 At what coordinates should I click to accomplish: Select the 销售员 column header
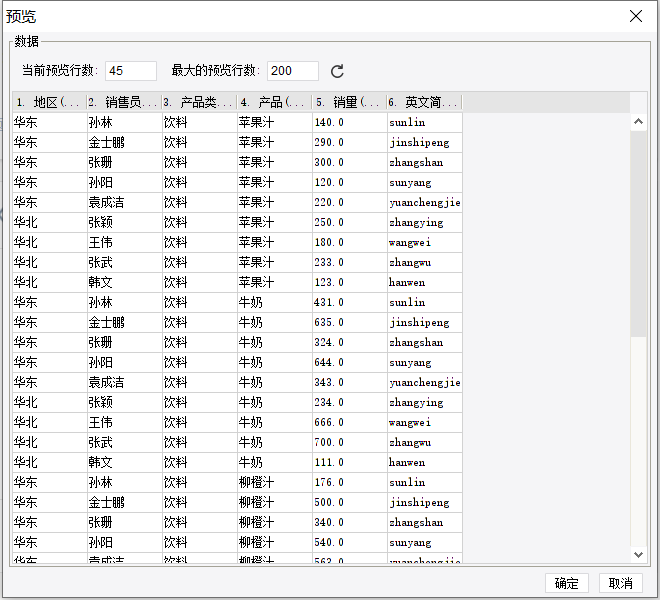click(x=124, y=102)
